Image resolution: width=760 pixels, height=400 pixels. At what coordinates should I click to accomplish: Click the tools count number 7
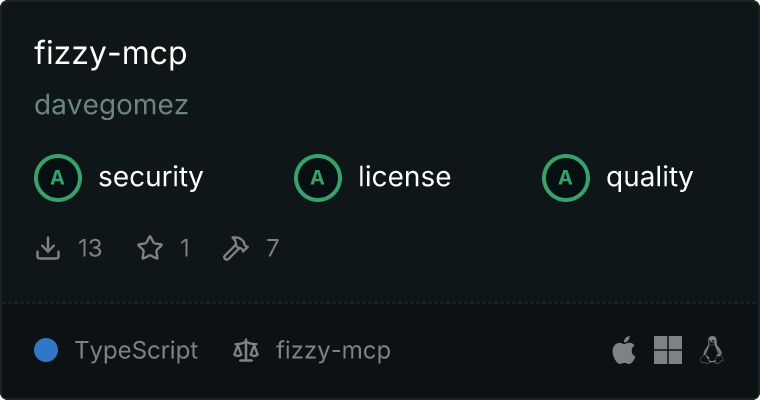point(272,248)
